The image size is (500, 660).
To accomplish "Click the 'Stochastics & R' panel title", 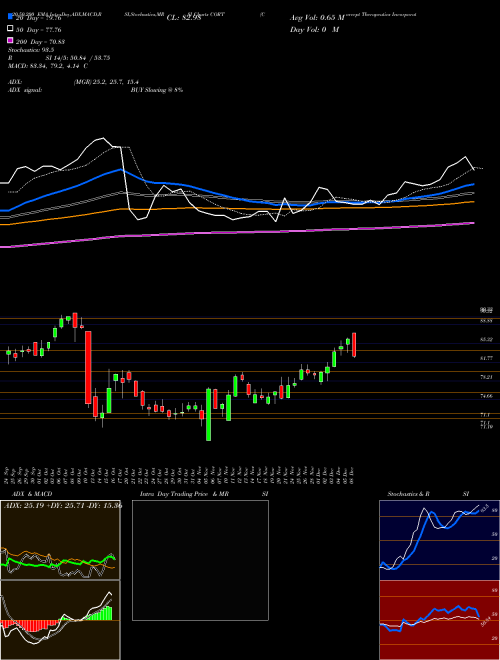I will (408, 494).
